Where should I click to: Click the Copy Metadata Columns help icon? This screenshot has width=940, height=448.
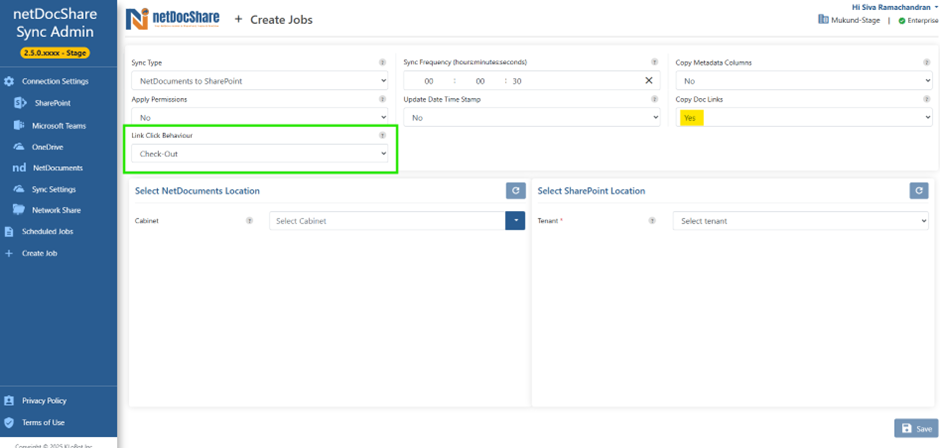tap(927, 62)
